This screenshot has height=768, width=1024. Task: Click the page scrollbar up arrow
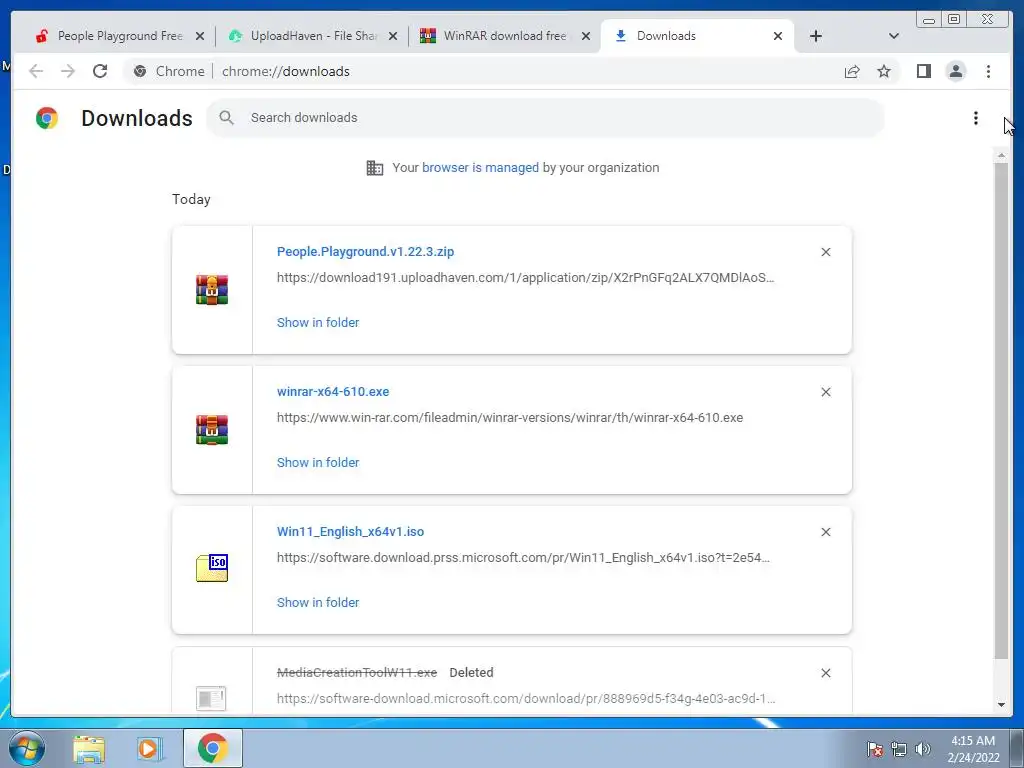click(1001, 155)
